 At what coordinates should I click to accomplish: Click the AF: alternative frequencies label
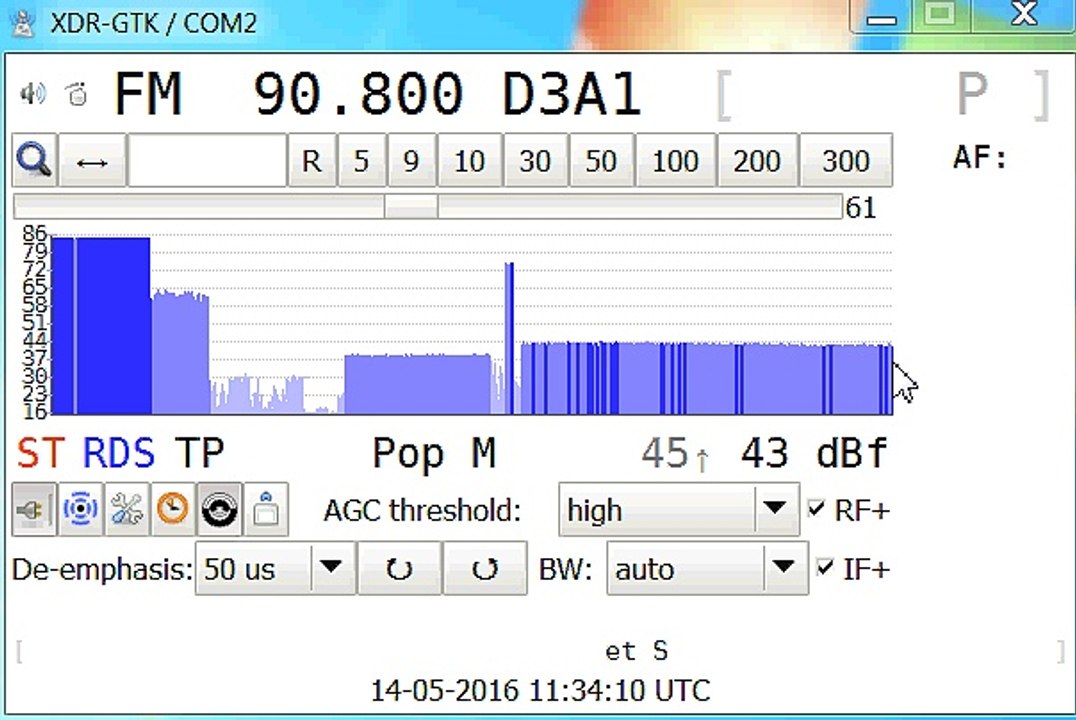click(x=981, y=158)
